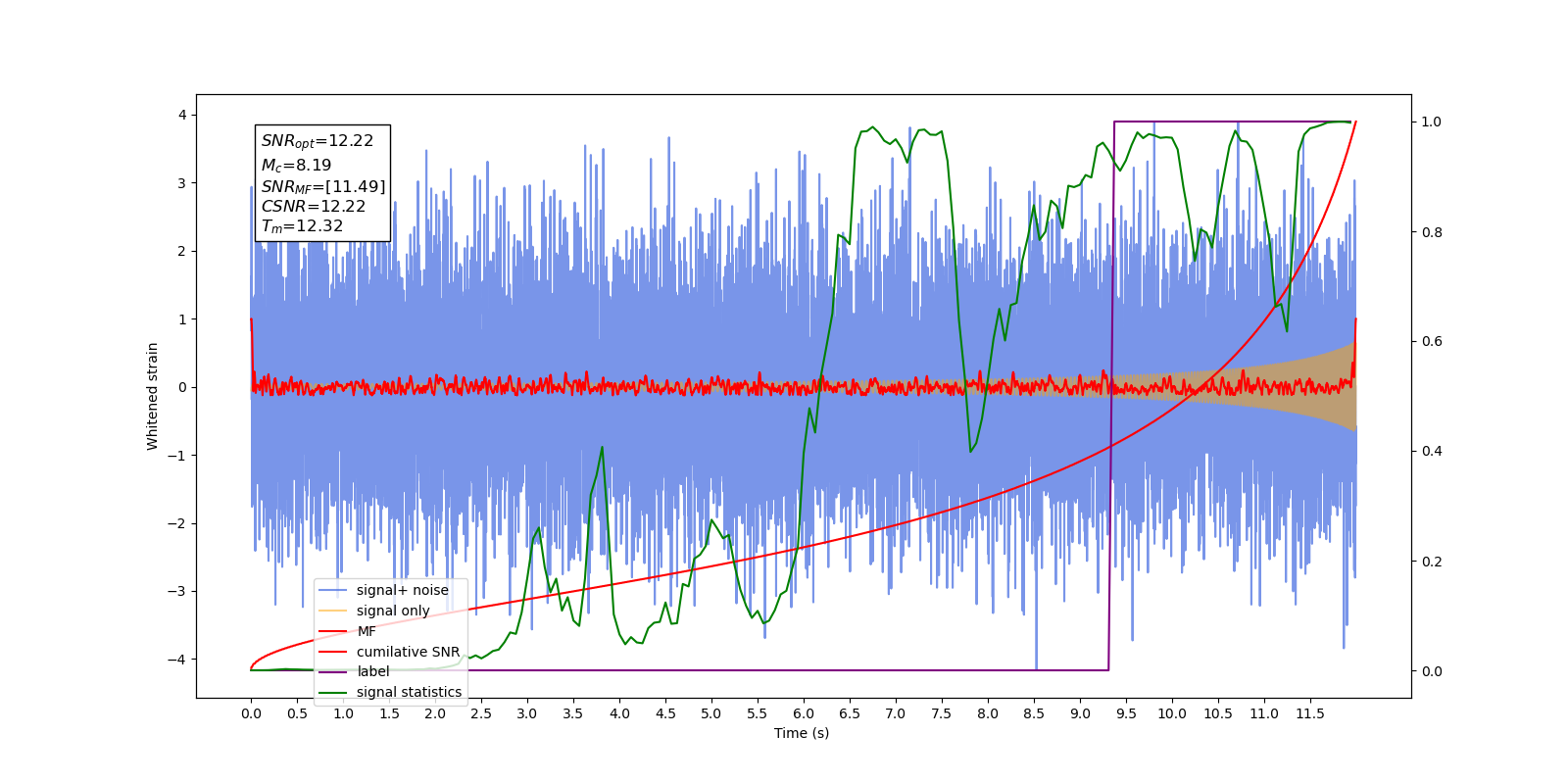Click right y-axis tick label 0.2
This screenshot has width=1568, height=784.
tap(1432, 562)
